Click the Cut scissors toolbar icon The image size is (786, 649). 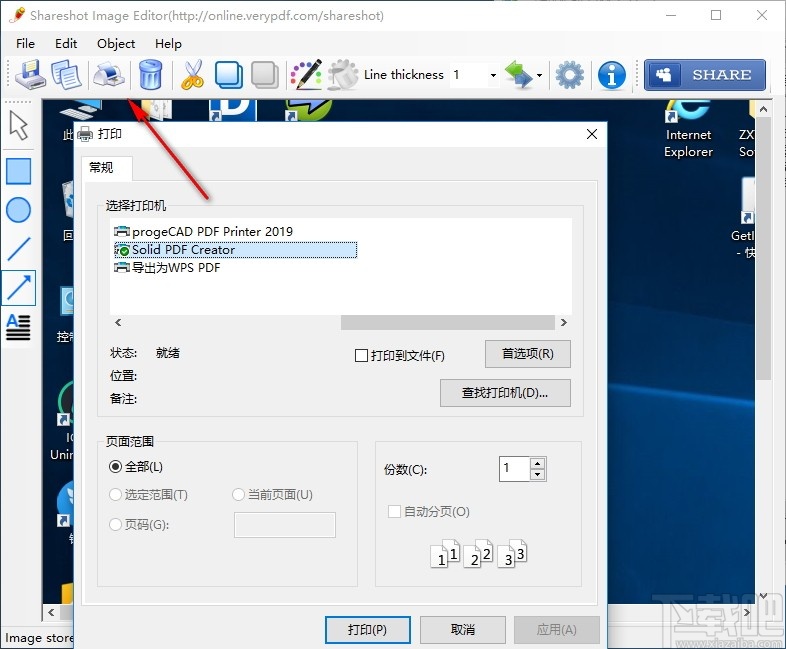click(x=192, y=75)
